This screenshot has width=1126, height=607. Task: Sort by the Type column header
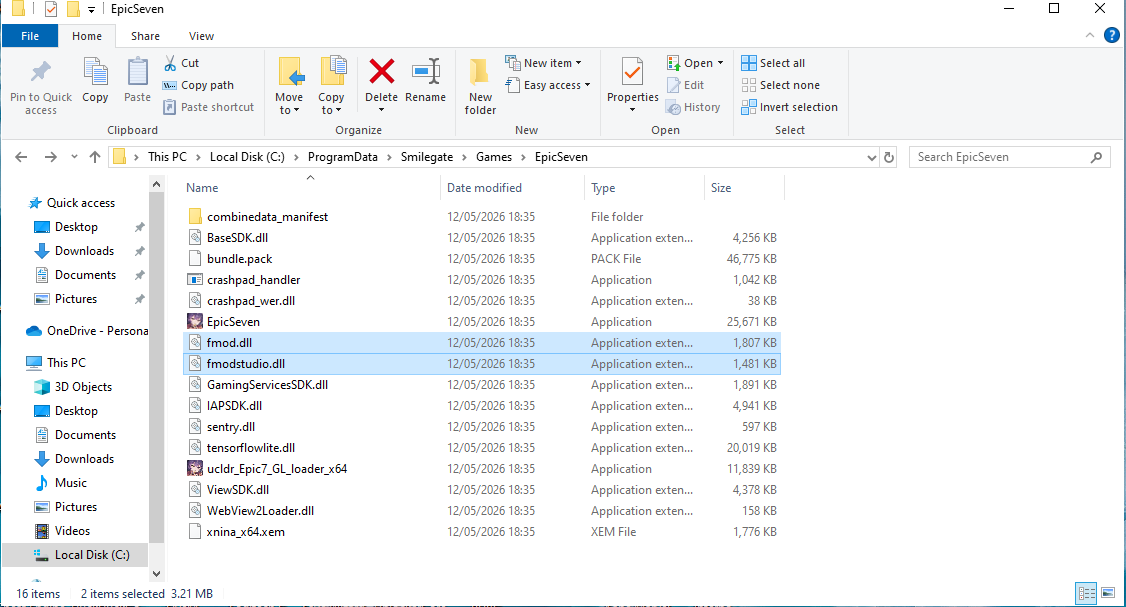tap(603, 187)
